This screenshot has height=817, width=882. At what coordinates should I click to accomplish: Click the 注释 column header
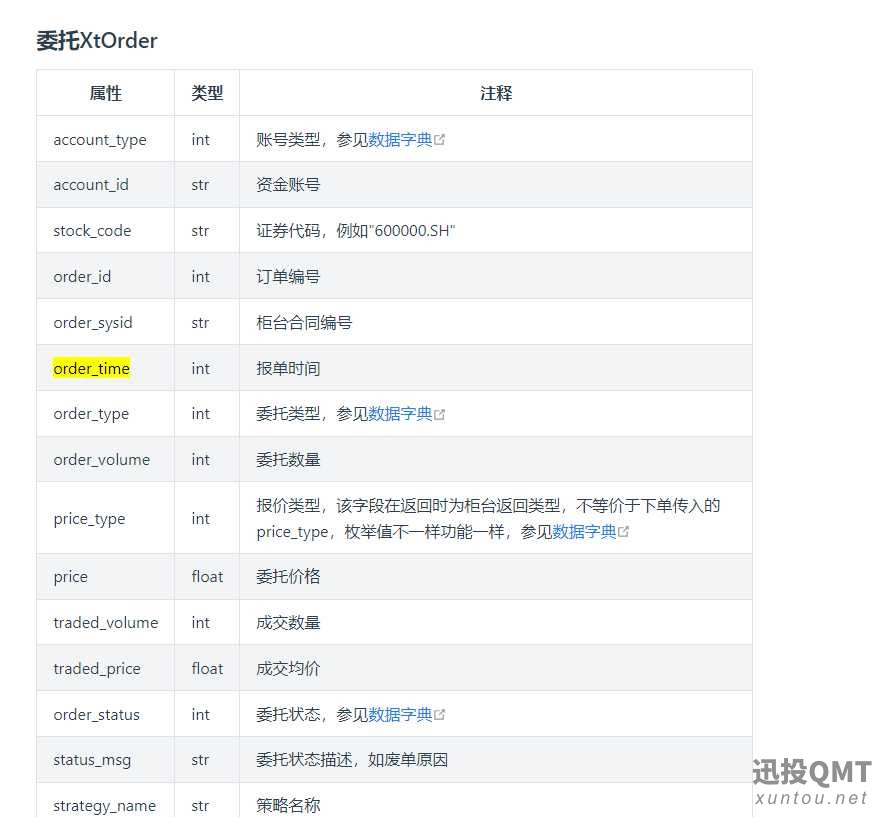495,93
